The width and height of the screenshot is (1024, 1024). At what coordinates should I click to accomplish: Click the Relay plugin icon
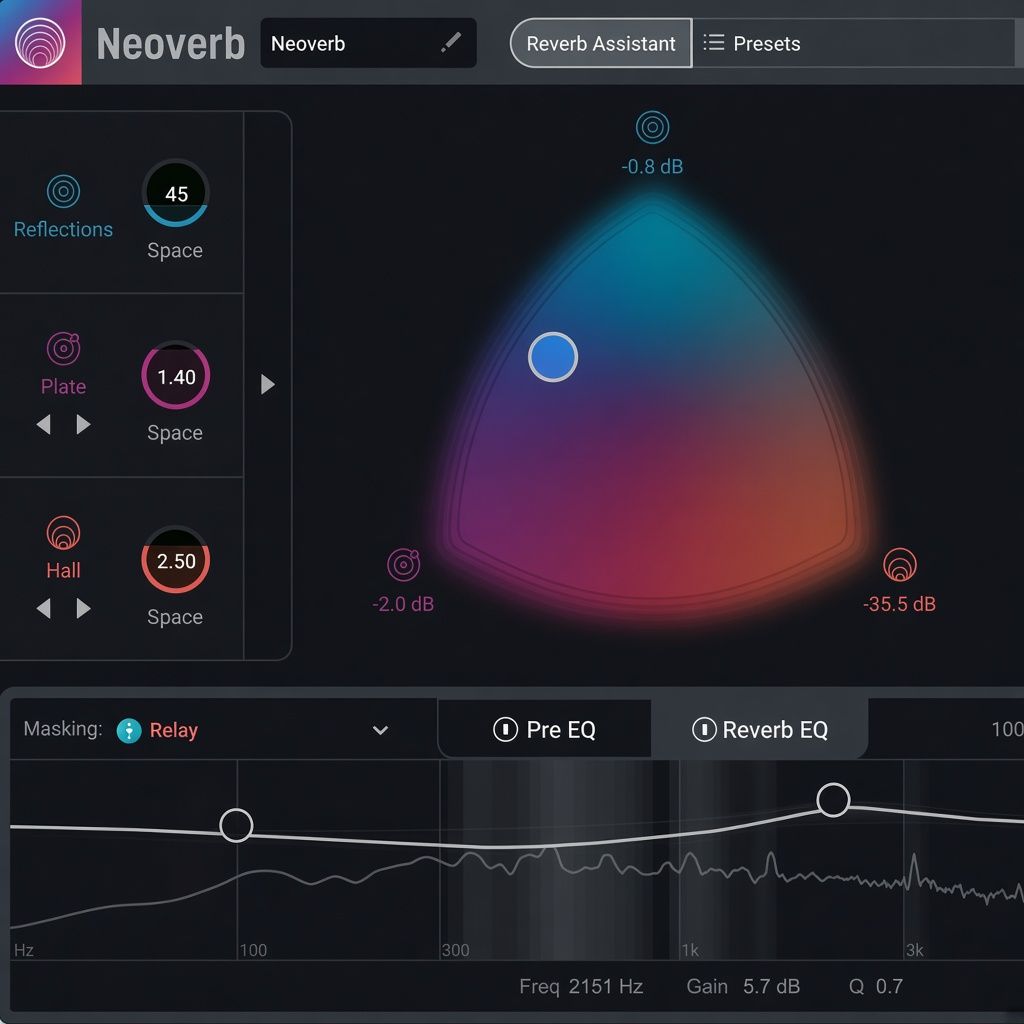129,731
